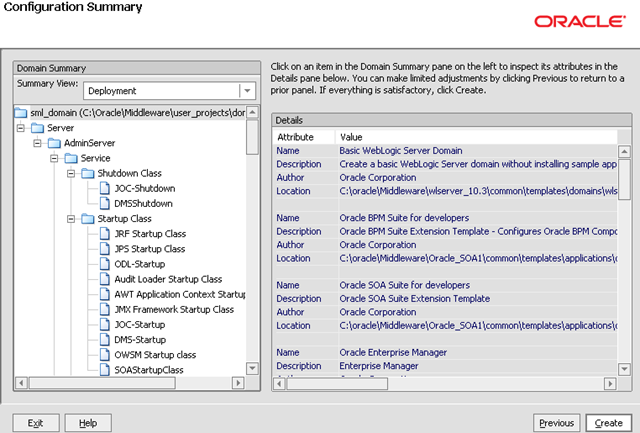Select the SOAStartupClass file icon

(x=105, y=370)
